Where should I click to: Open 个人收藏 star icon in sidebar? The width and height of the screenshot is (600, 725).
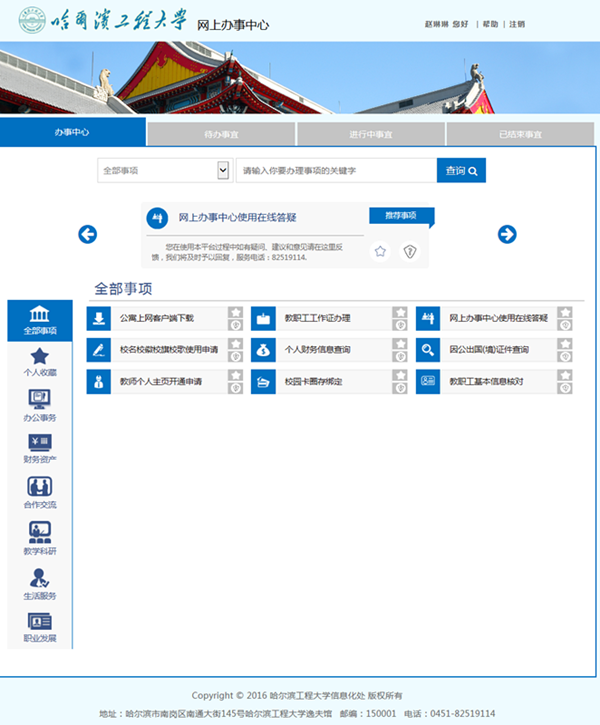point(40,356)
